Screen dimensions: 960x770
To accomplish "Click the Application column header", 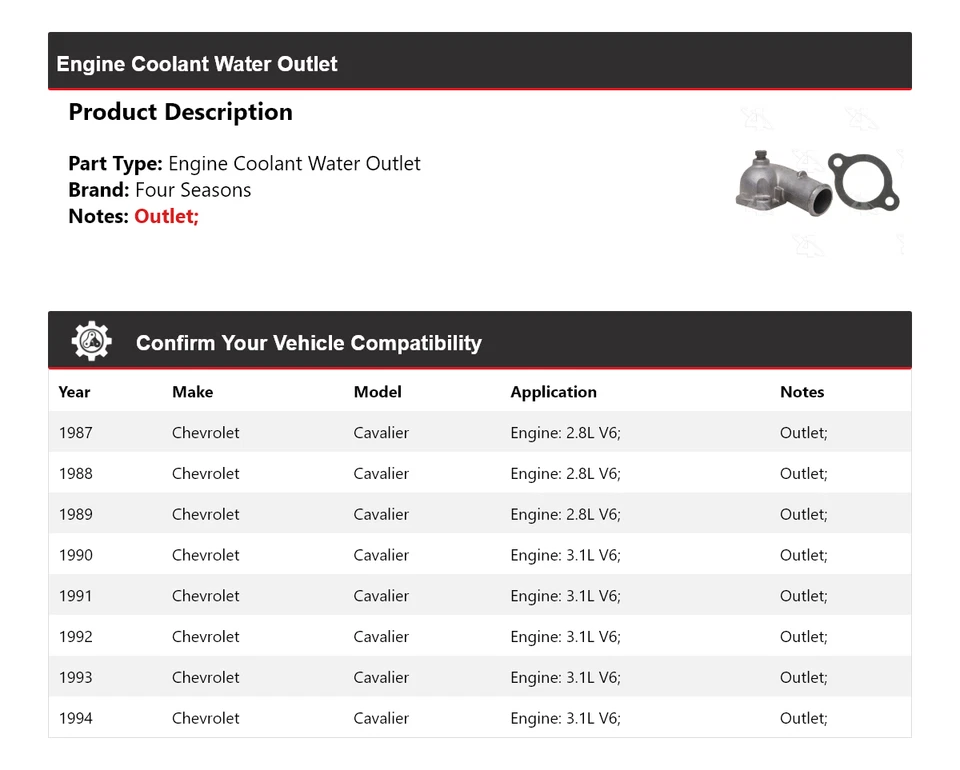I will 553,392.
